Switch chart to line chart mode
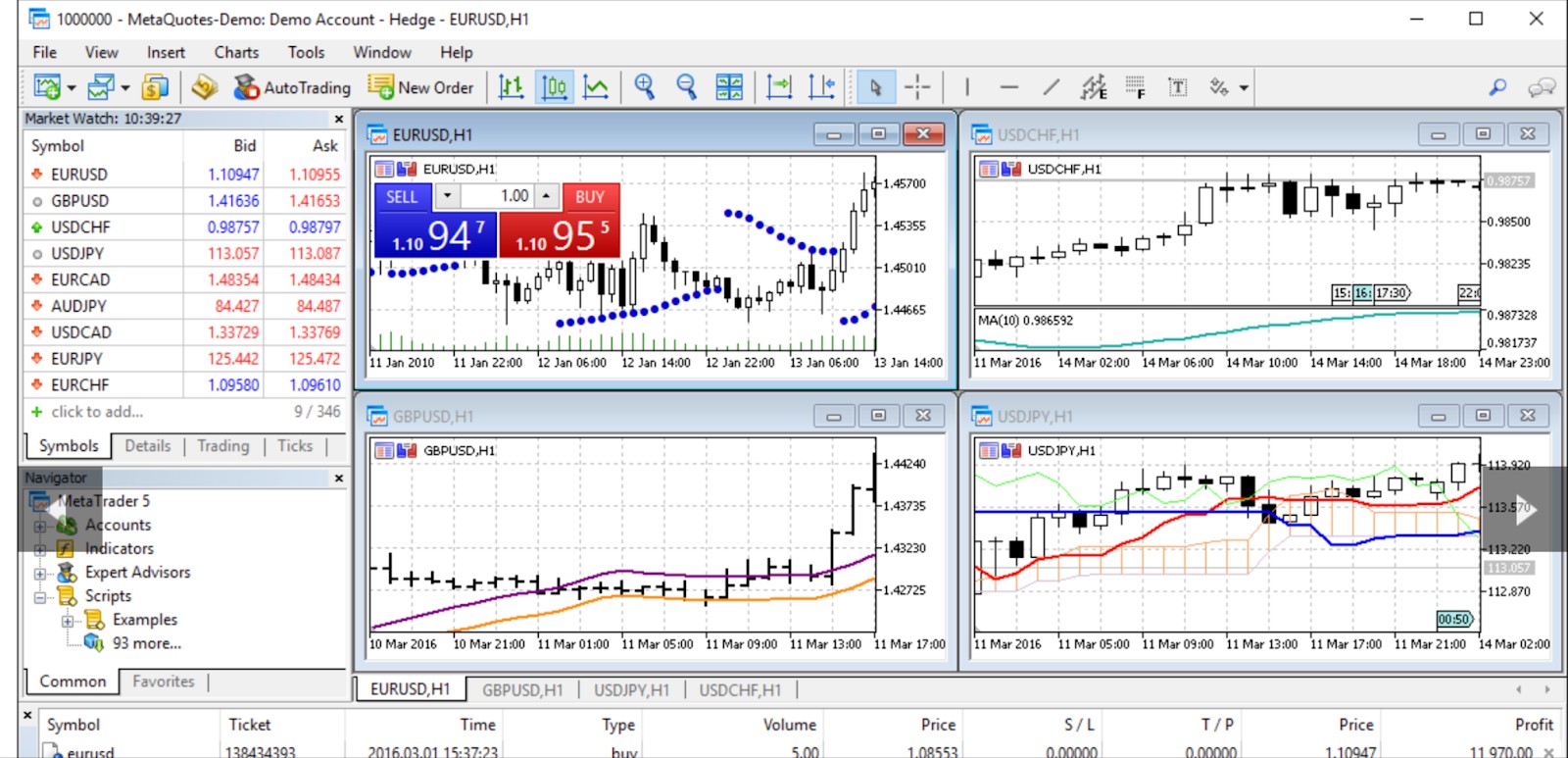 tap(596, 87)
